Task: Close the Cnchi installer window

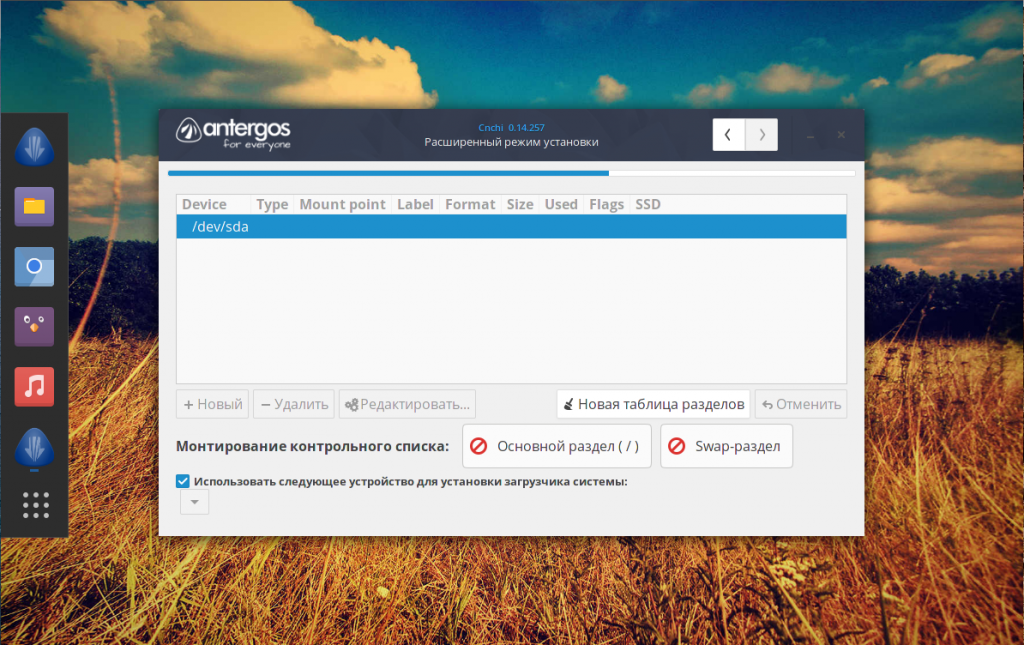Action: point(841,135)
